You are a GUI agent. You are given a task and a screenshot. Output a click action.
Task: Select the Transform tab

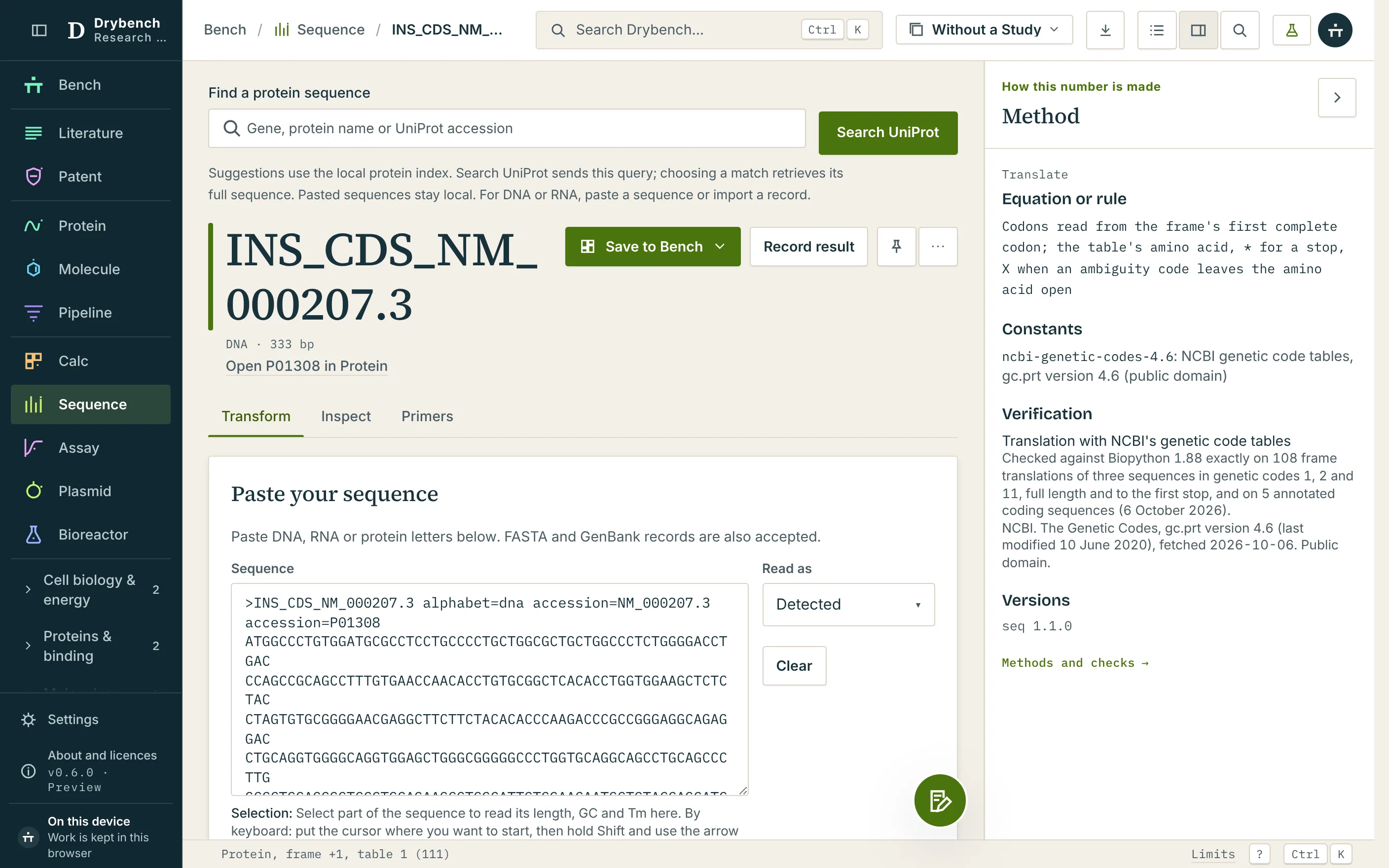[x=256, y=416]
